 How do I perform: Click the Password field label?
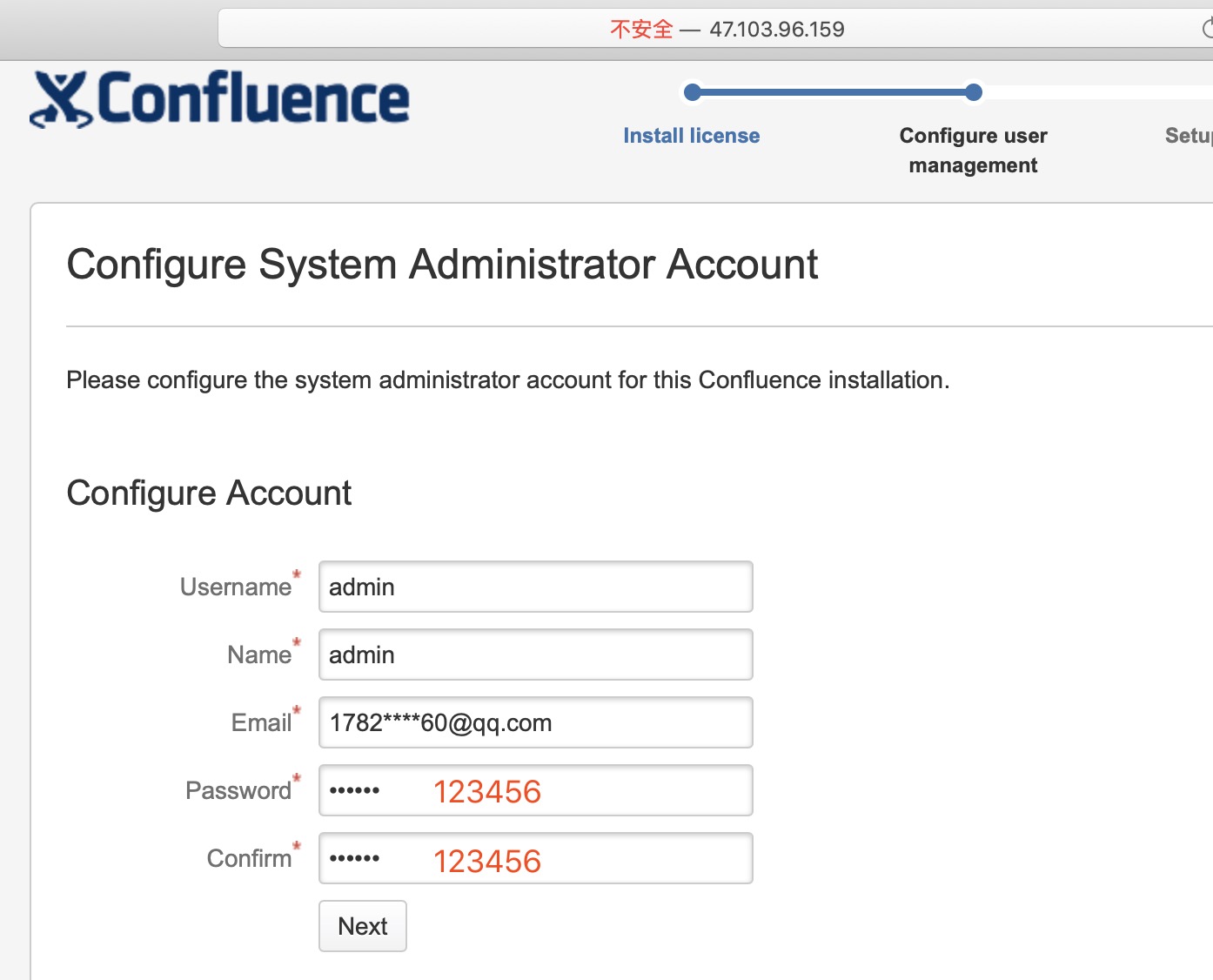[x=238, y=790]
